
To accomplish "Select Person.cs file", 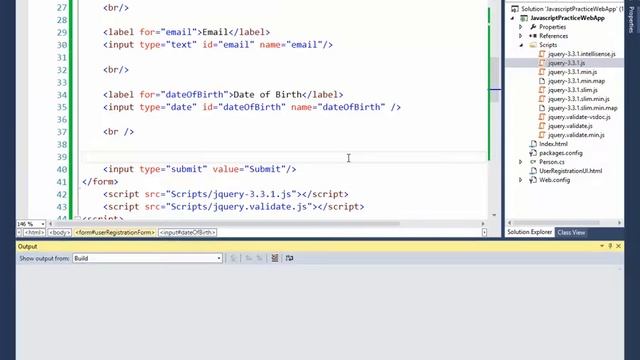I will point(551,162).
